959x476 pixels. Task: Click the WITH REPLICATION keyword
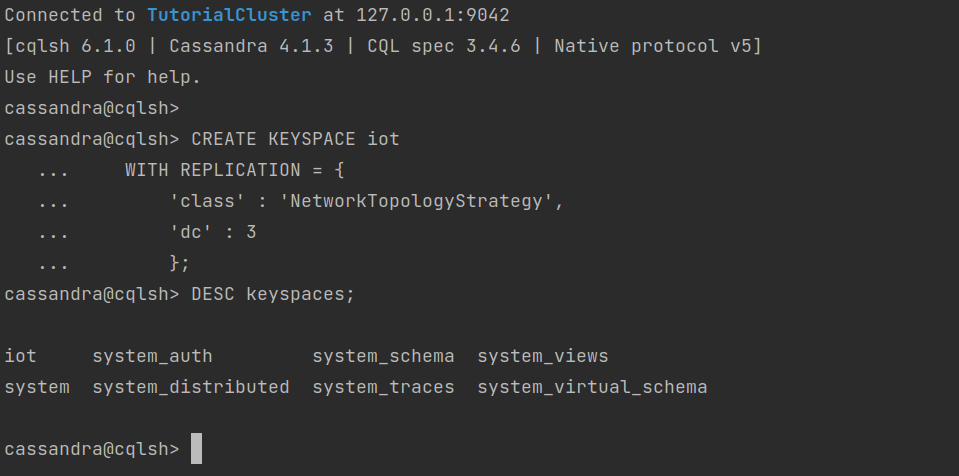[x=213, y=170]
